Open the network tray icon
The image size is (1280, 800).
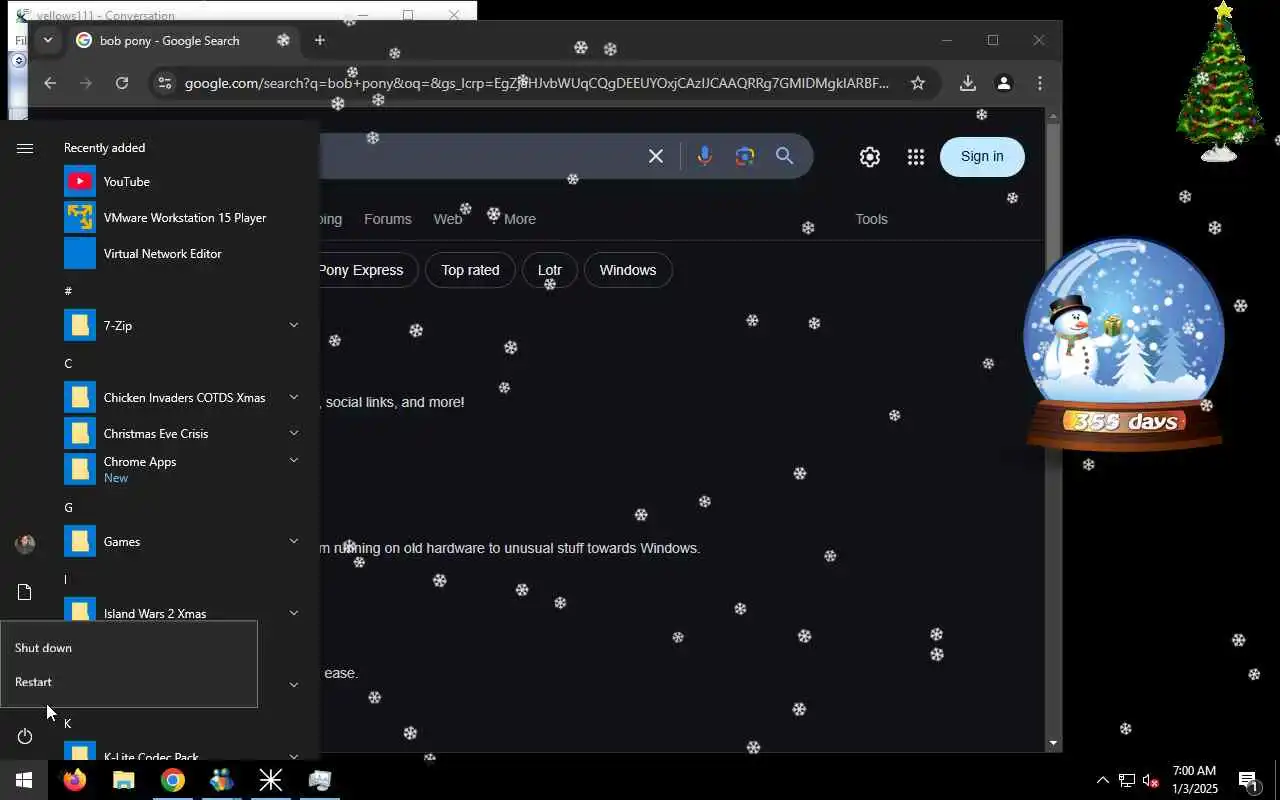[1126, 780]
